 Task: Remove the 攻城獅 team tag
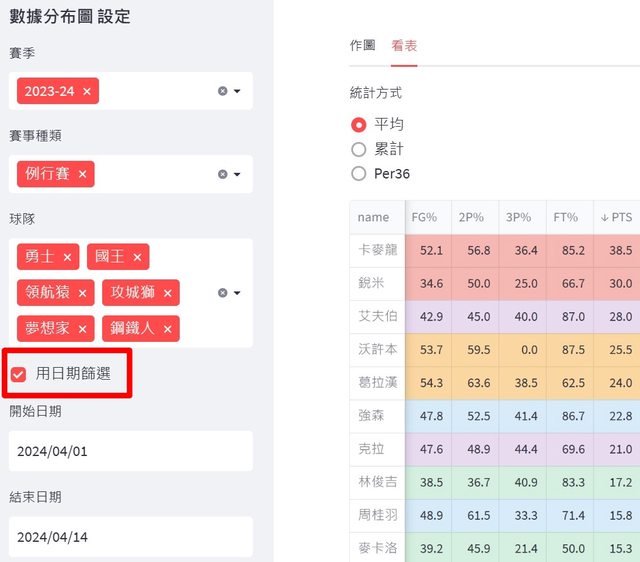click(167, 293)
